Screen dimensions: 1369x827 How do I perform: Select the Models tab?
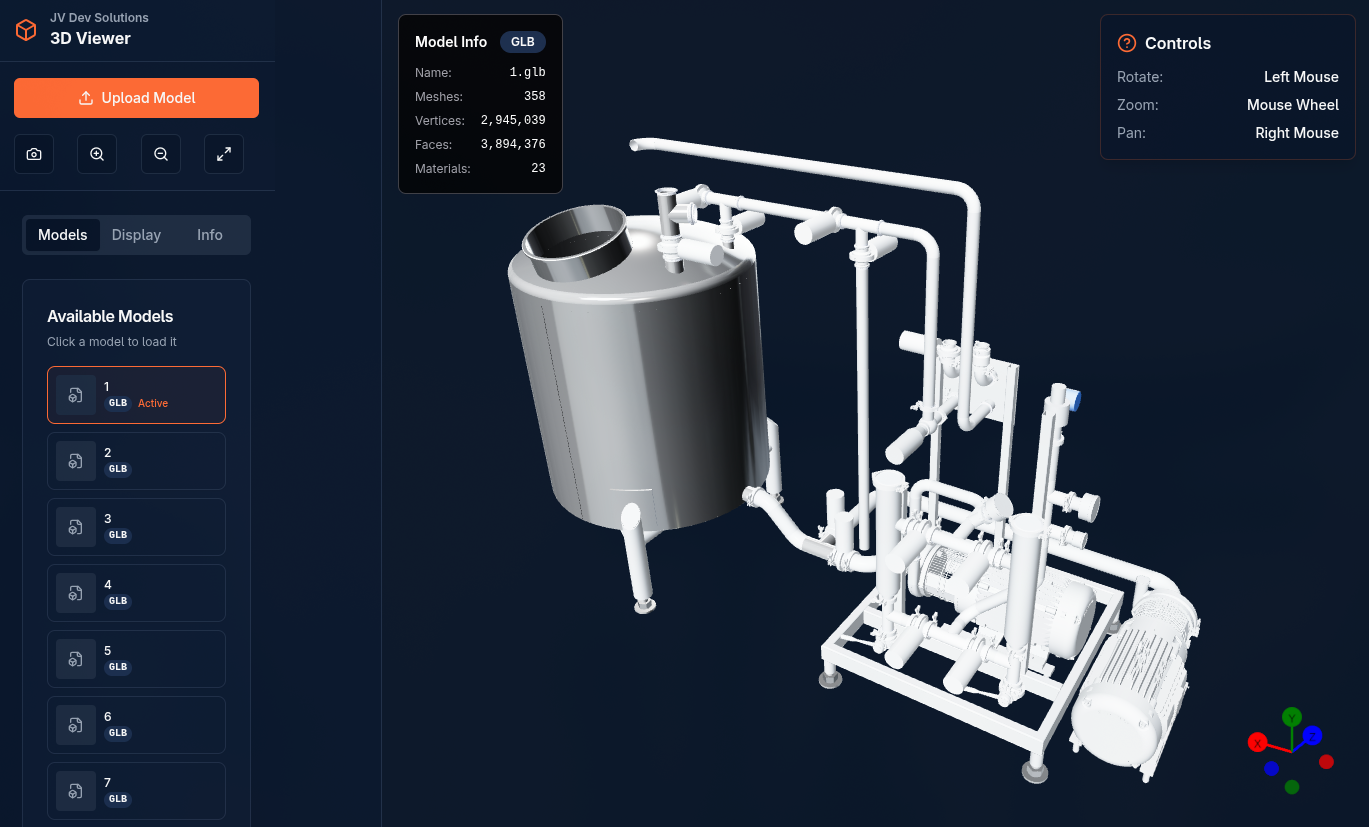tap(63, 235)
